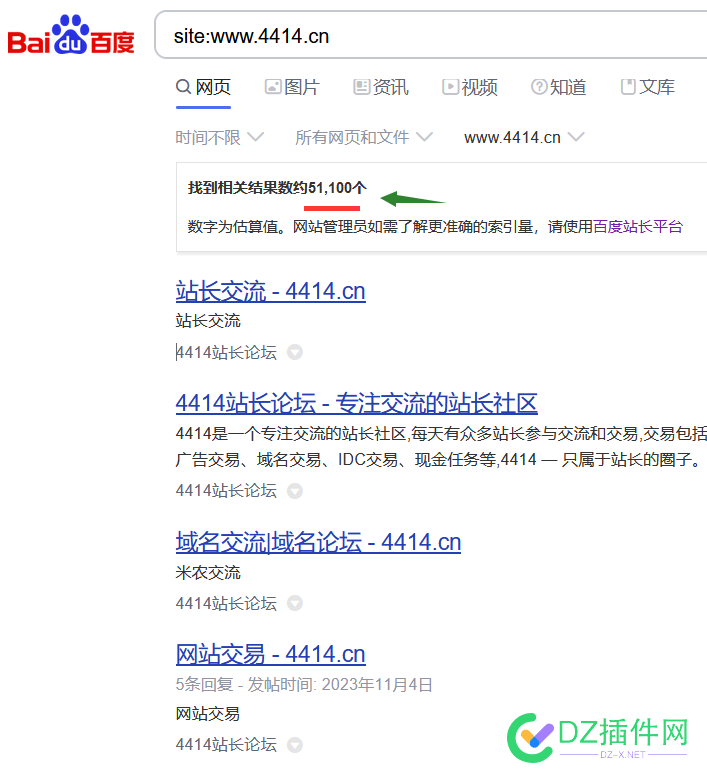Screen dimensions: 707x778
Task: Click the text 数字为估算值
Action: click(232, 227)
